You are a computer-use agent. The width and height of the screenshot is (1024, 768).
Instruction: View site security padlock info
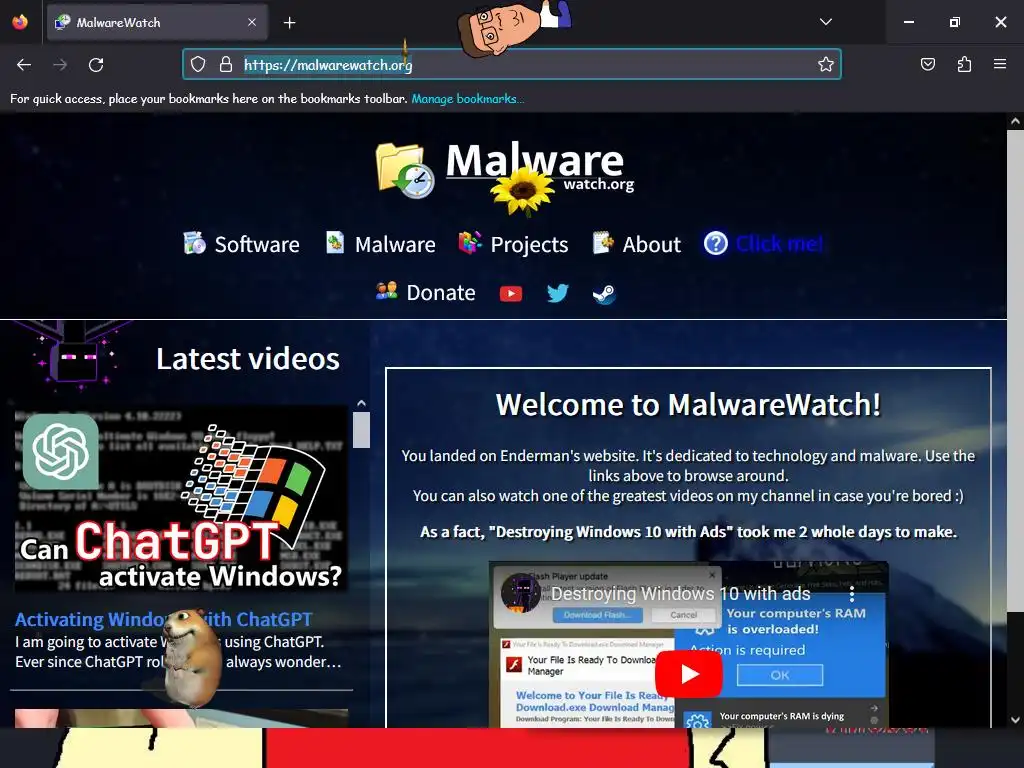point(226,64)
